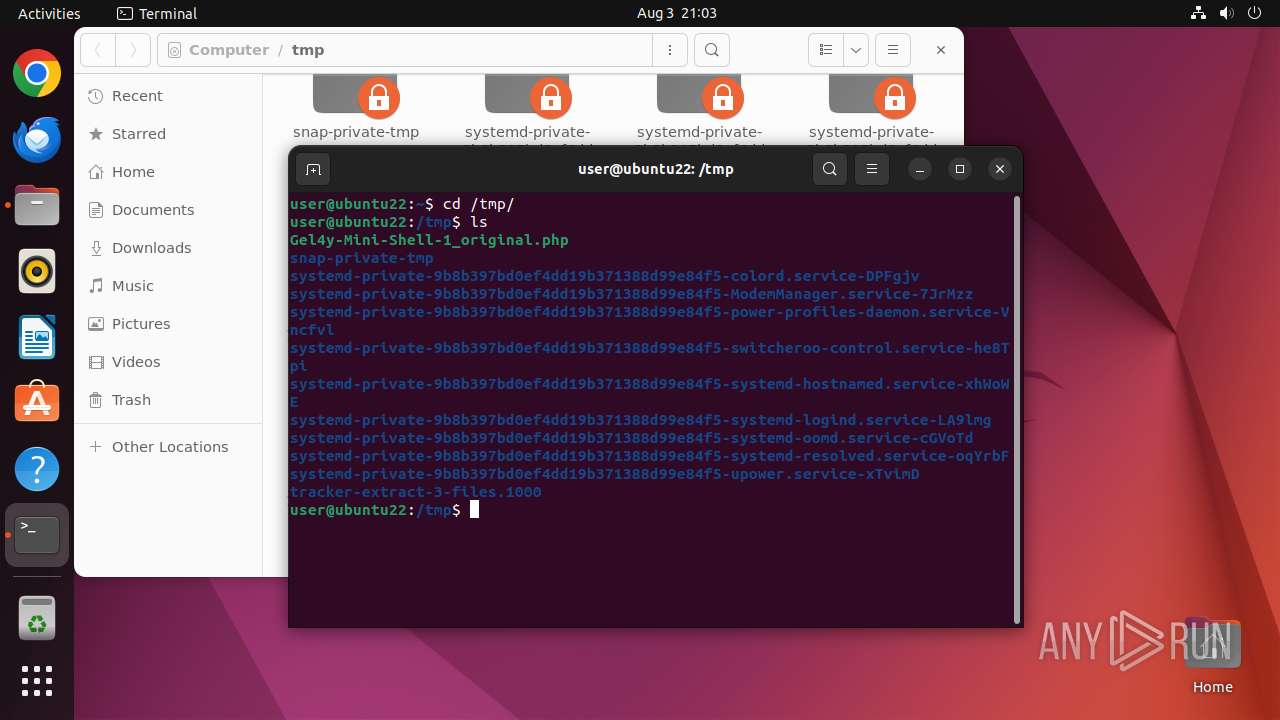Open network status icon in top bar
The image size is (1280, 720).
[x=1199, y=13]
